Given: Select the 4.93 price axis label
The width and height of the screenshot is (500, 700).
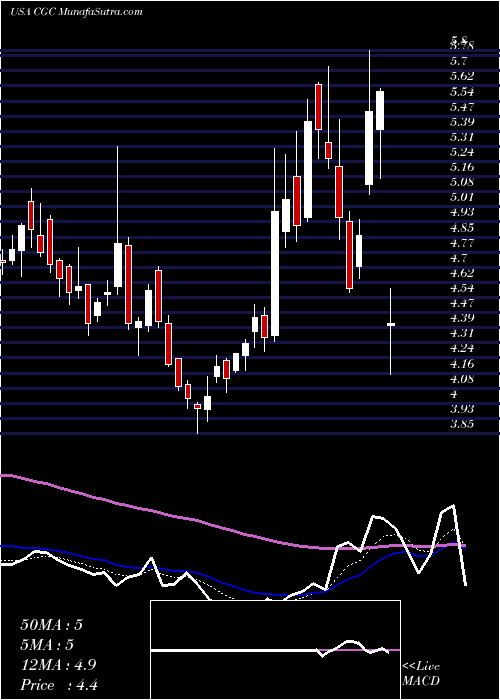Looking at the screenshot, I should [x=462, y=212].
